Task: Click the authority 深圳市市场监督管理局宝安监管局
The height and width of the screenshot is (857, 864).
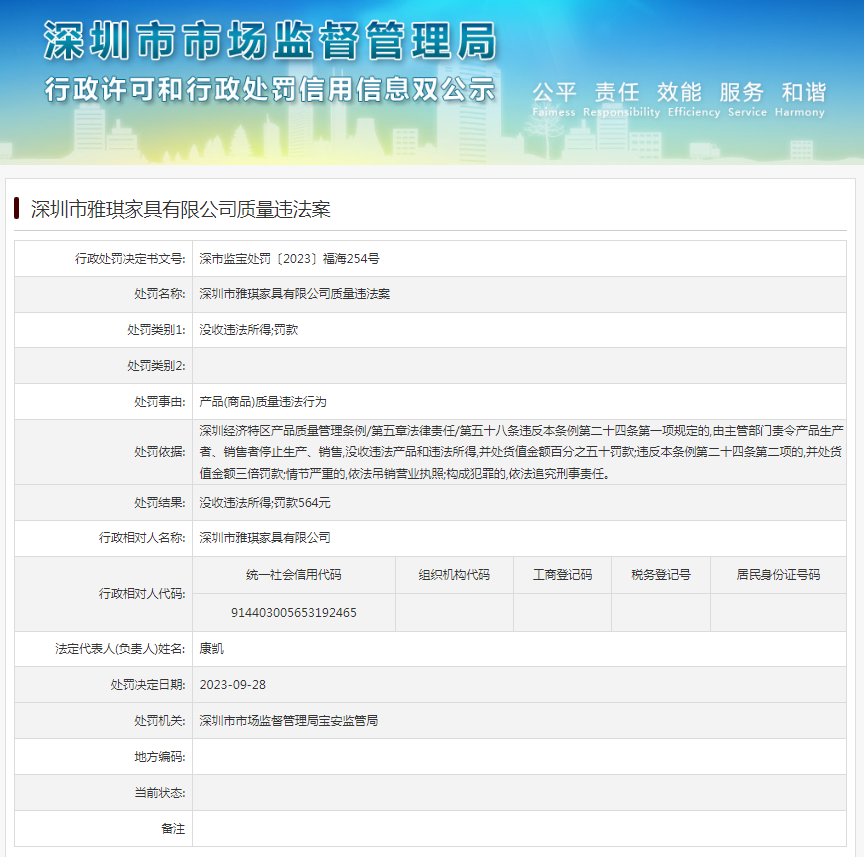Action: tap(288, 720)
